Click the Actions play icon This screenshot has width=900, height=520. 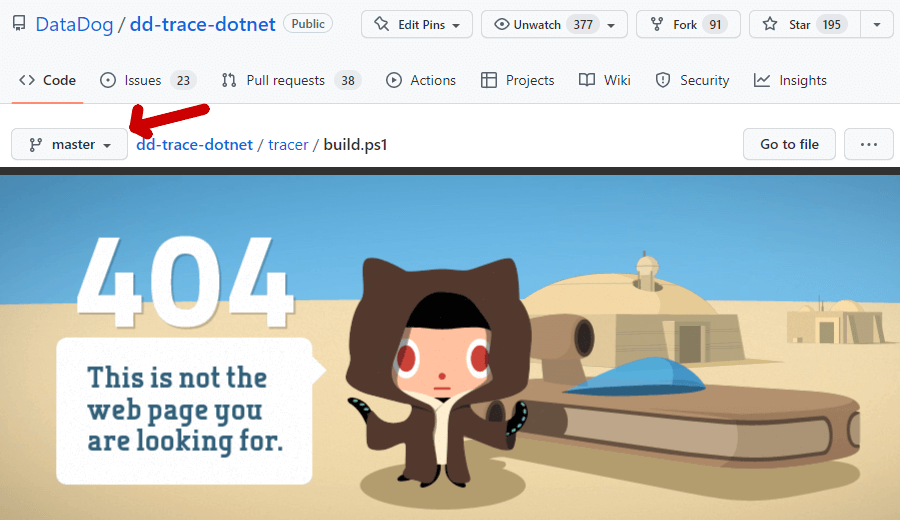pos(394,80)
